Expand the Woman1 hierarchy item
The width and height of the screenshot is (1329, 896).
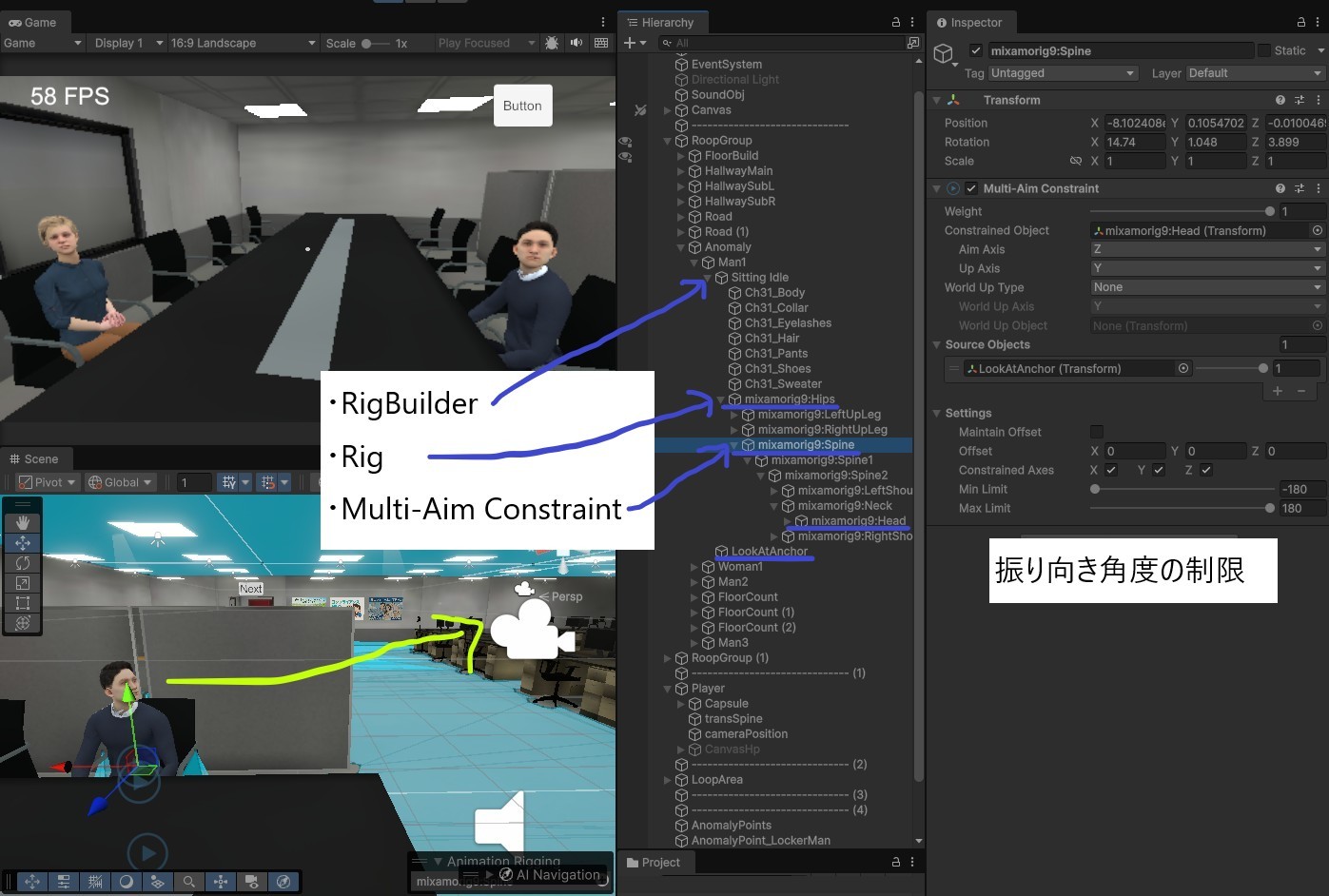(x=694, y=567)
